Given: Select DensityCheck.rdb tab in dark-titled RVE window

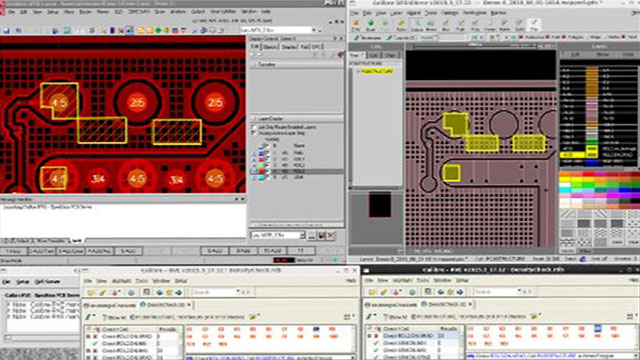Looking at the screenshot, I should (x=448, y=304).
